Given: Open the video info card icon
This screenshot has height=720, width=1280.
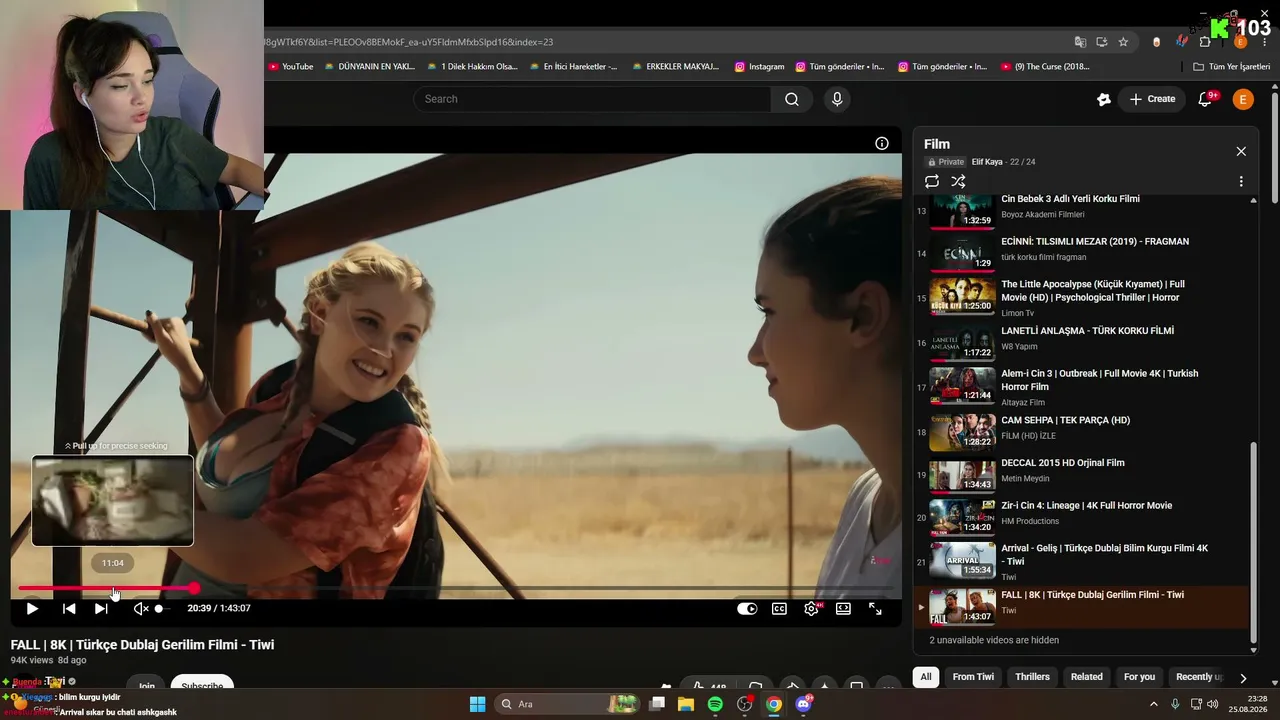Looking at the screenshot, I should point(882,143).
